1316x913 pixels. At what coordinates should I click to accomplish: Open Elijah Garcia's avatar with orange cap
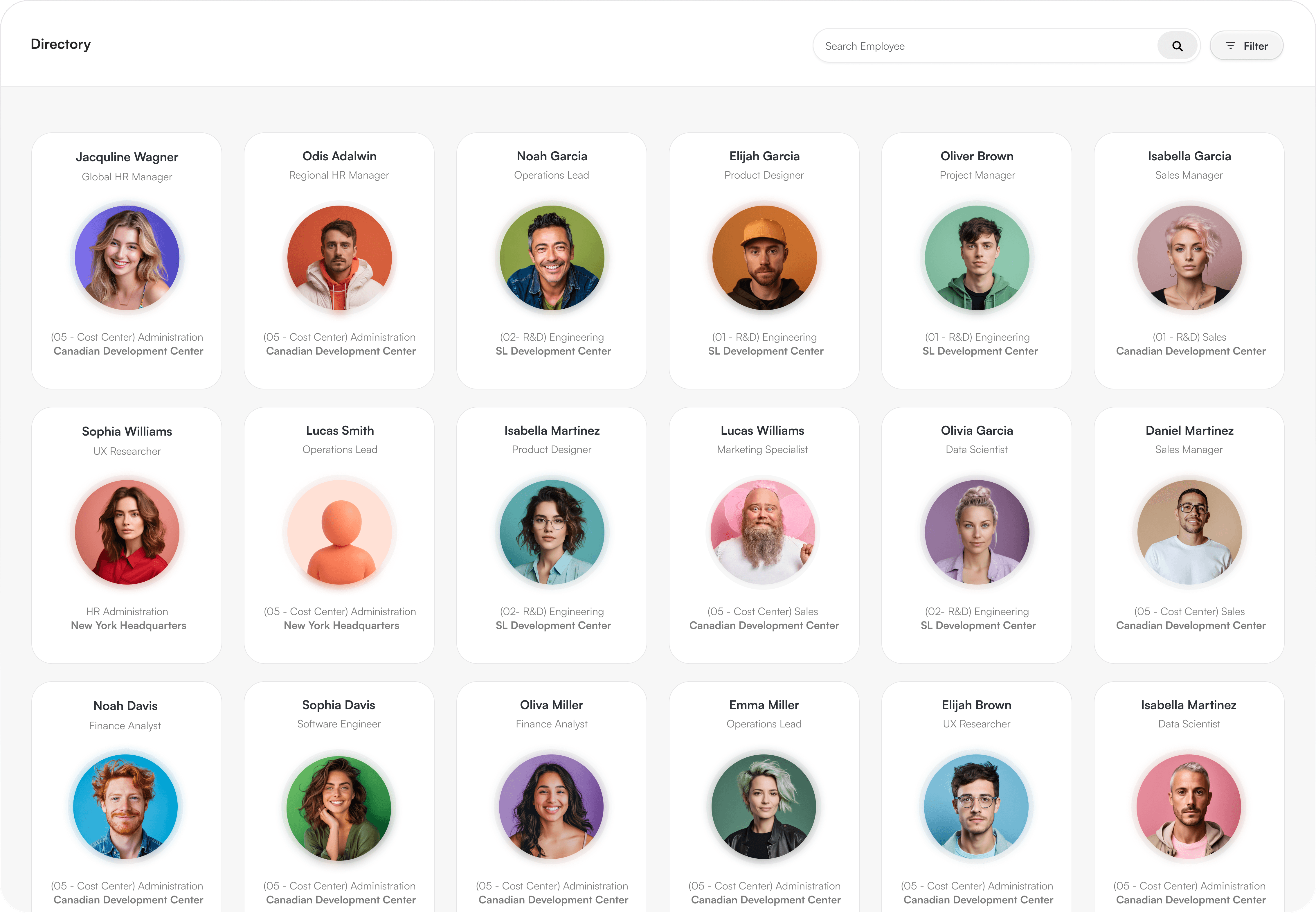(x=765, y=257)
